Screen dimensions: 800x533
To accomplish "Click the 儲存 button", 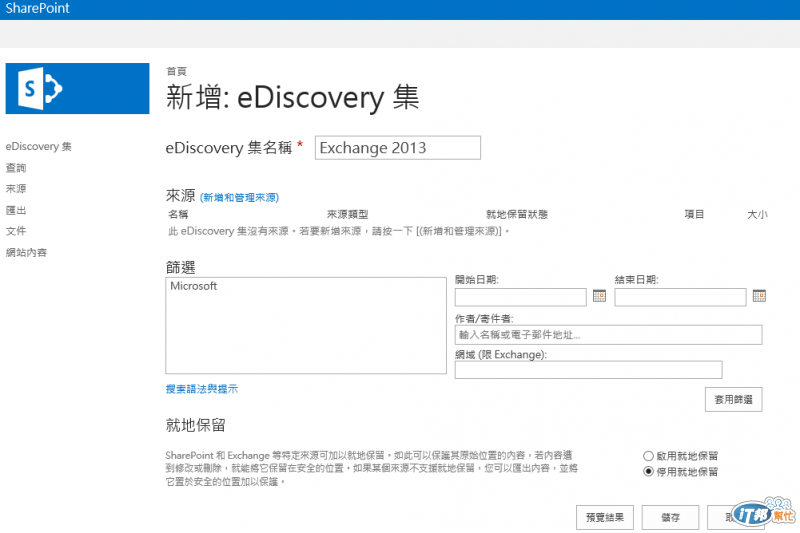I will point(670,518).
